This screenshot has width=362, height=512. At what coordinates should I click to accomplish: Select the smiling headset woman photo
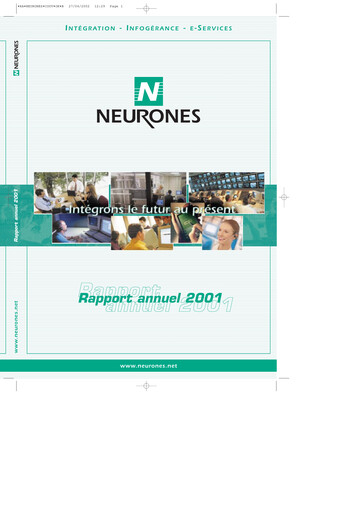click(x=222, y=233)
